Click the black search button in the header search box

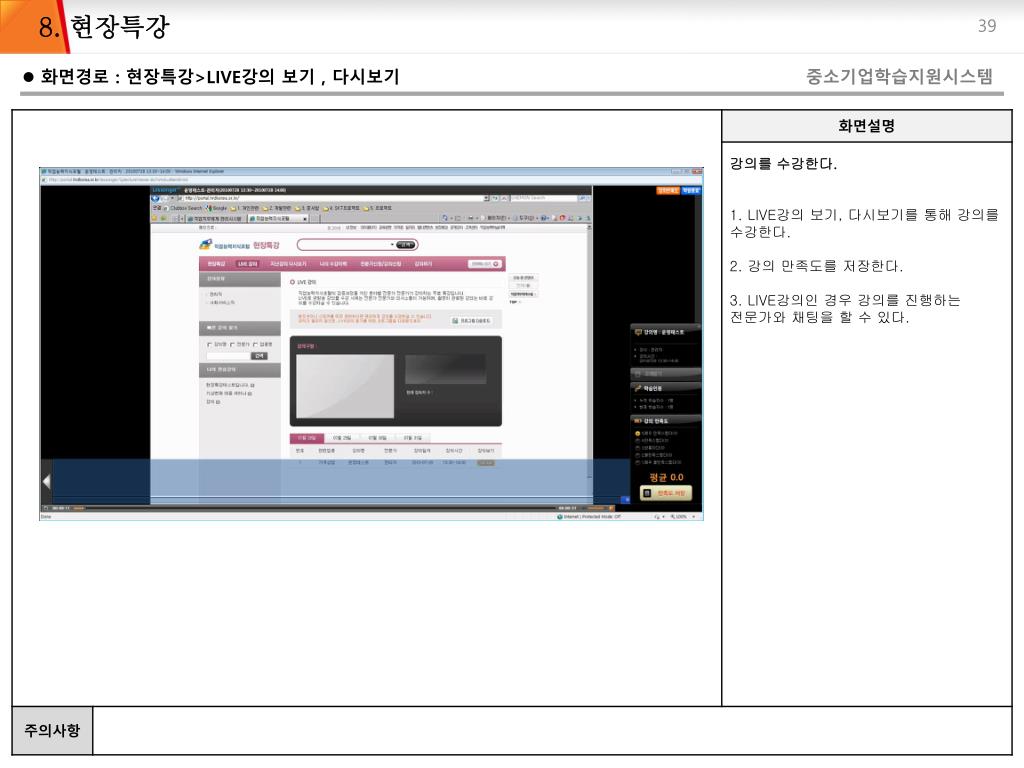pyautogui.click(x=405, y=245)
